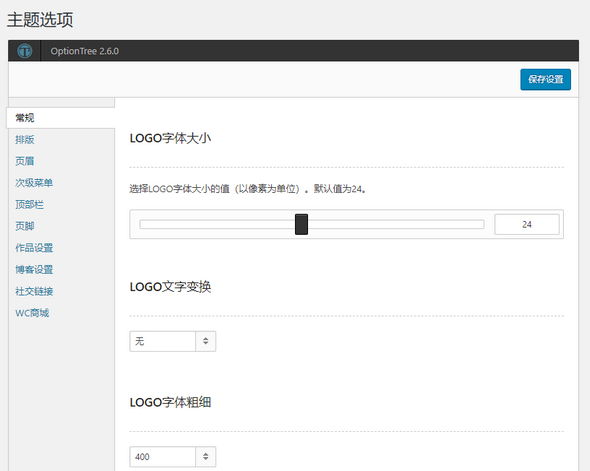Image resolution: width=590 pixels, height=471 pixels.
Task: Open the 排版 tab
Action: tap(25, 140)
